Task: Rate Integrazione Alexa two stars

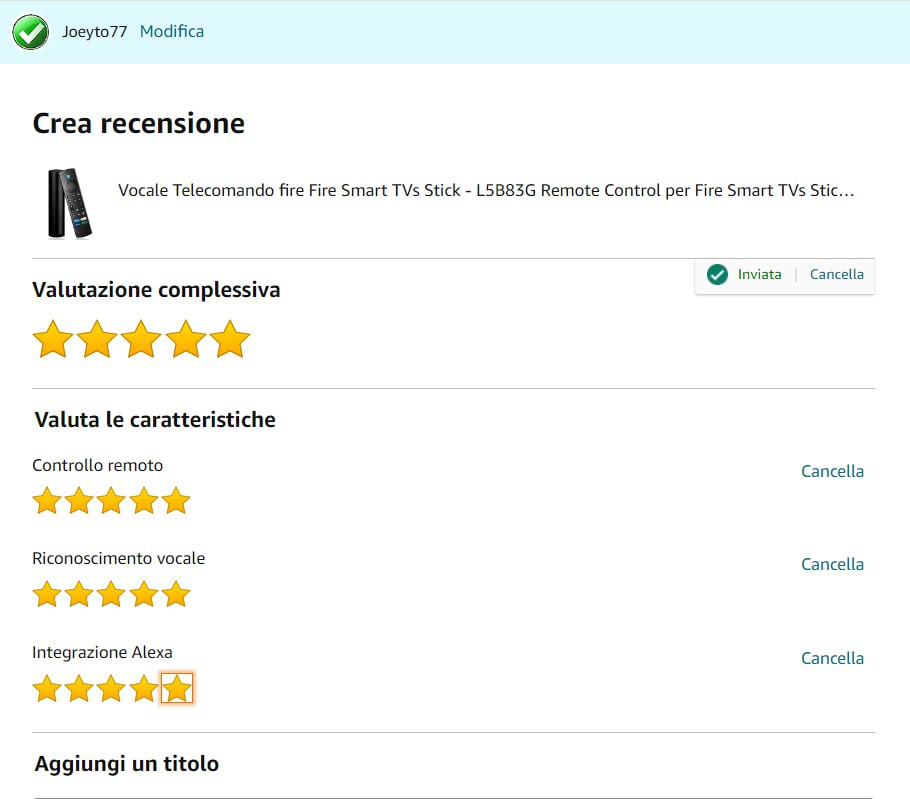Action: (79, 689)
